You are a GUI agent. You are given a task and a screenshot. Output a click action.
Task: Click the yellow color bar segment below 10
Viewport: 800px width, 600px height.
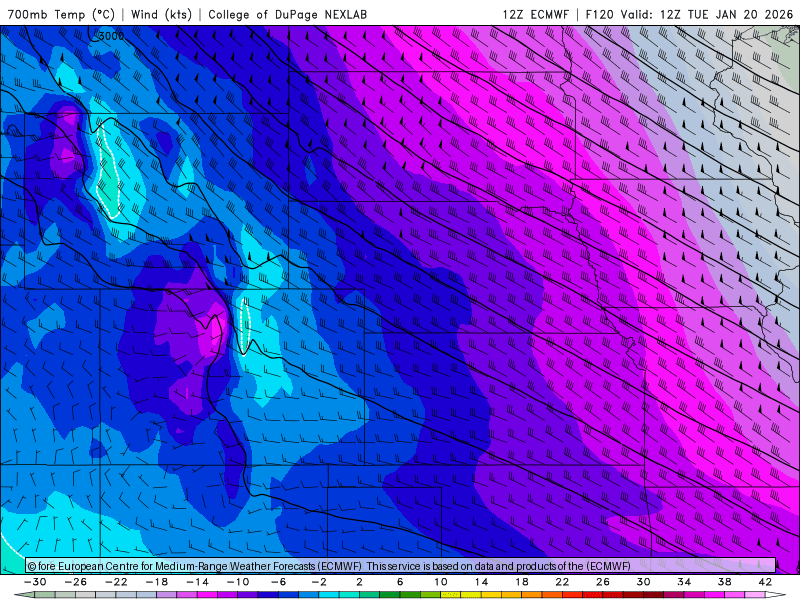click(x=451, y=595)
